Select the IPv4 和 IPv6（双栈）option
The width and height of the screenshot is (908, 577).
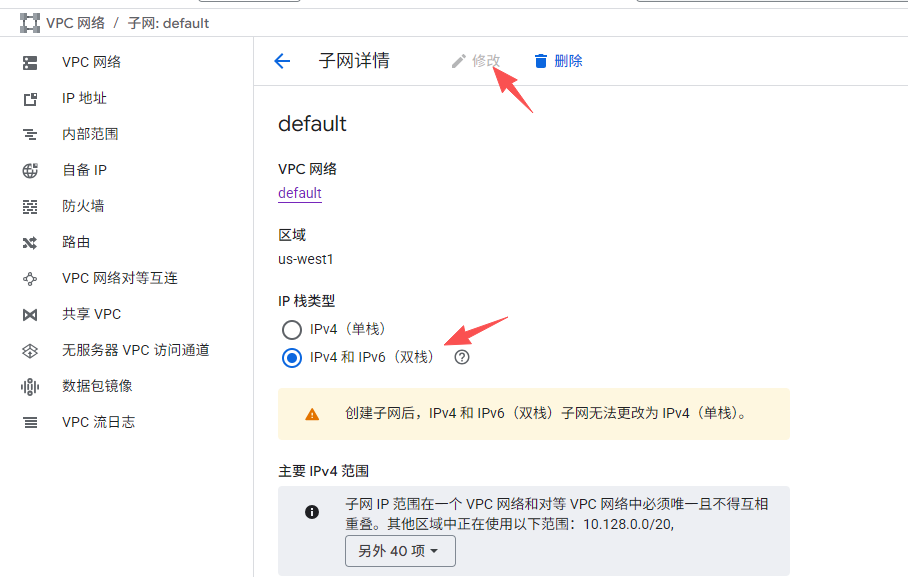click(x=290, y=357)
